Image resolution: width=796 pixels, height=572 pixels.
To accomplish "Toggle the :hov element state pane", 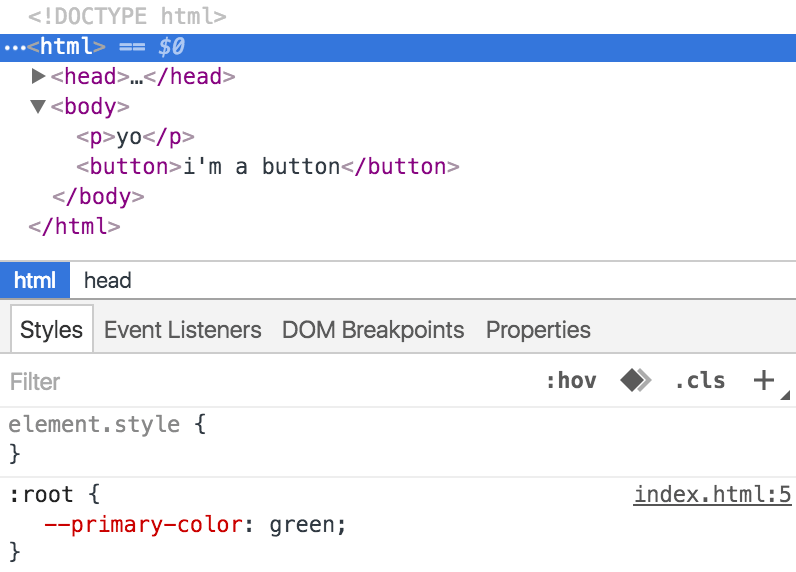I will [x=571, y=380].
